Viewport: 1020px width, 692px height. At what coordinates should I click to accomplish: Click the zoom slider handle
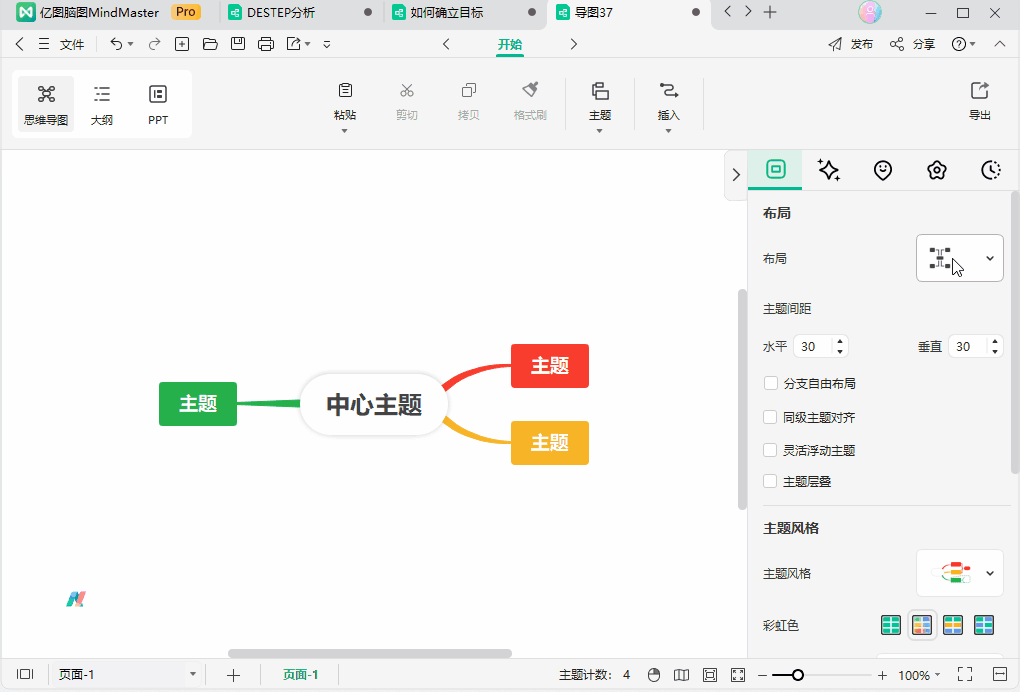coord(798,675)
